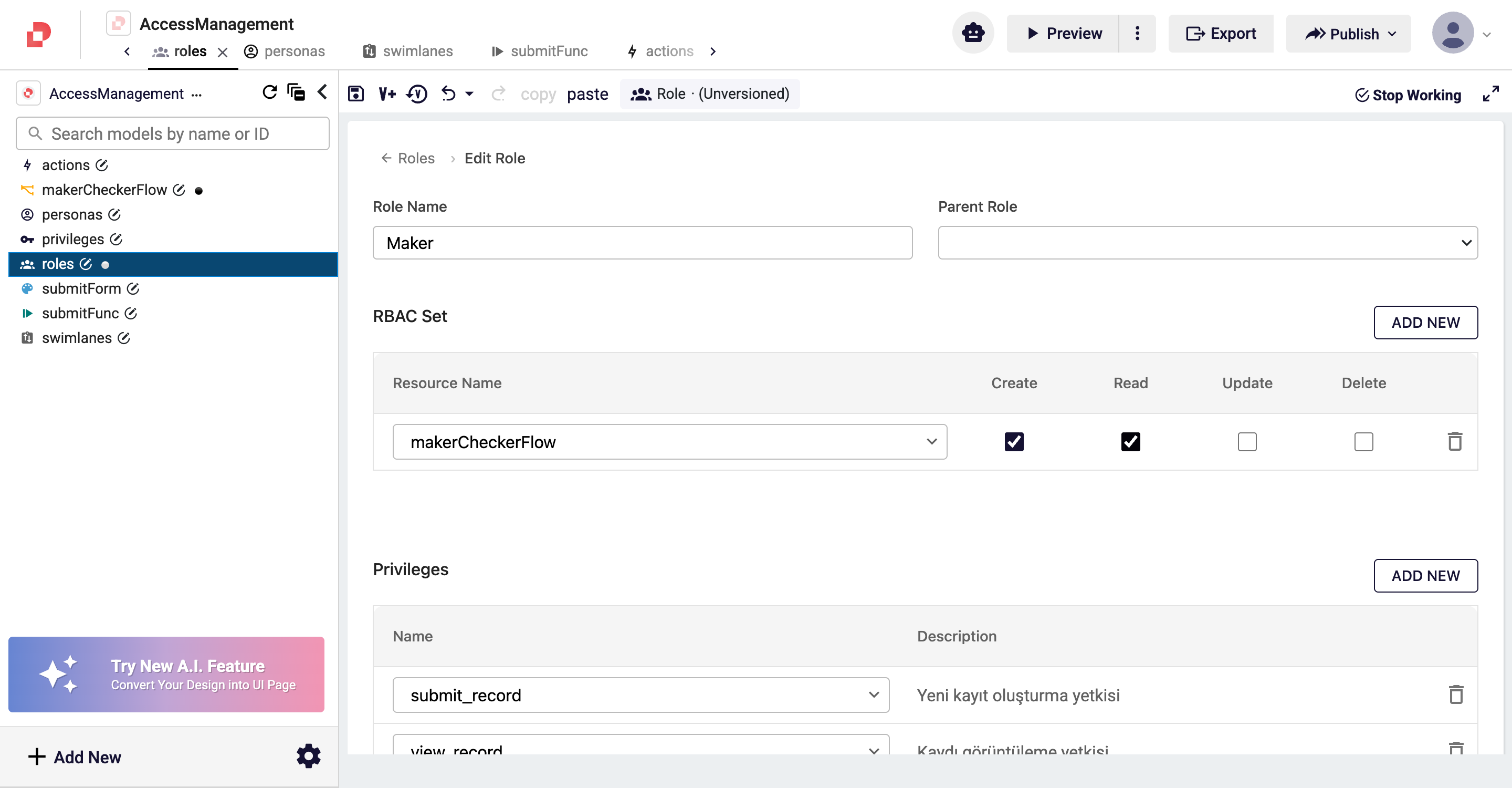Open personas model in sidebar
The height and width of the screenshot is (788, 1512).
click(x=71, y=214)
